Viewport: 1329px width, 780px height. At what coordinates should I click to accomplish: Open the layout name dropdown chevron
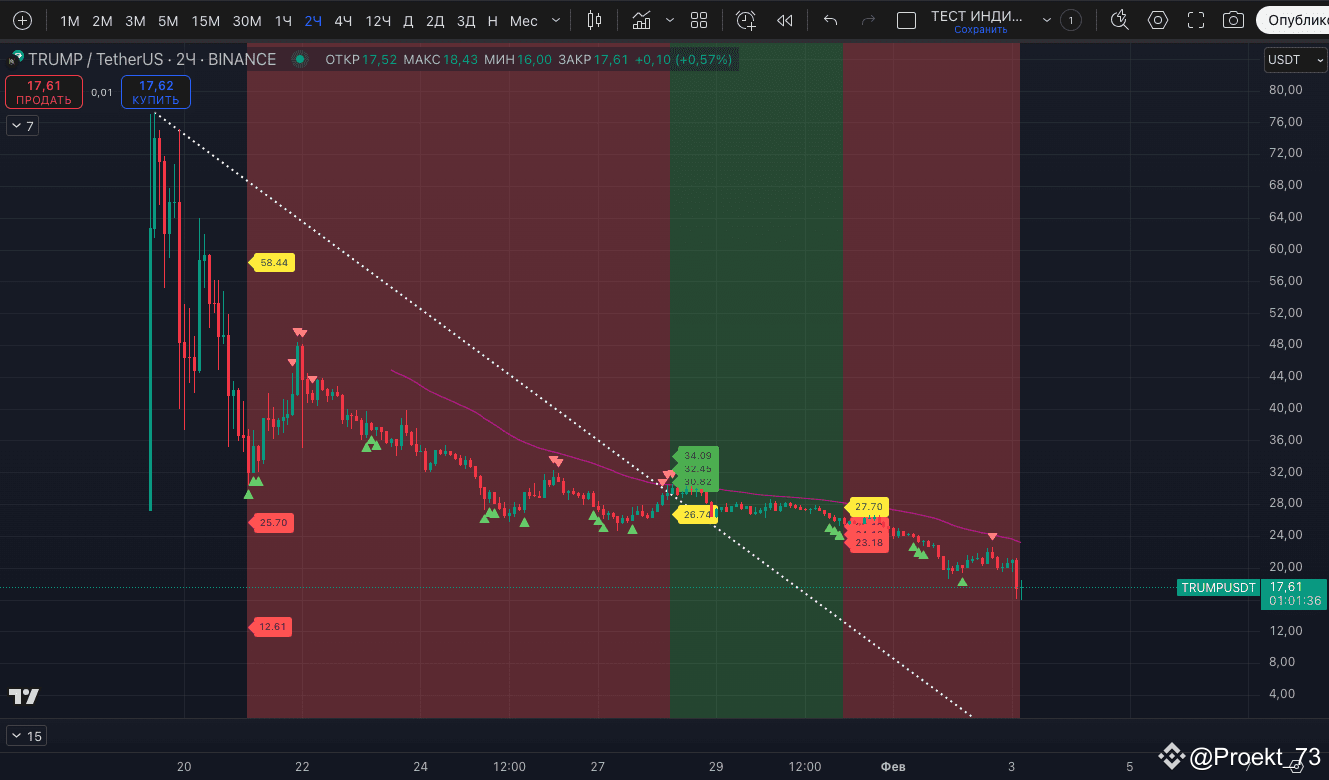pyautogui.click(x=1046, y=20)
